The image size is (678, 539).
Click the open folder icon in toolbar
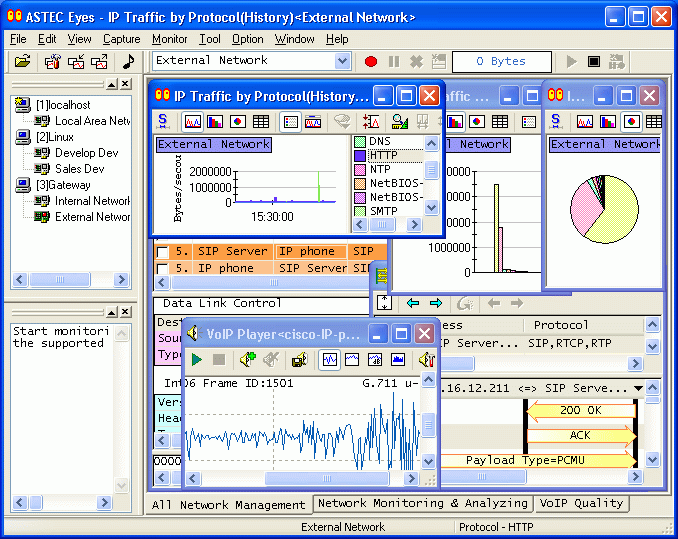22,62
